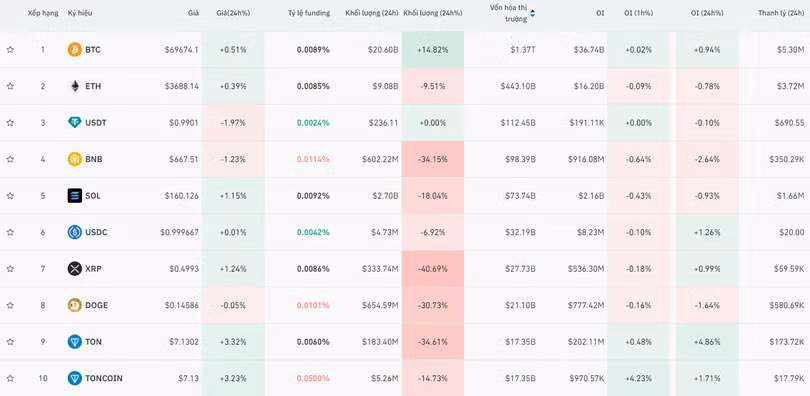Viewport: 810px width, 396px height.
Task: Sort using the Vốn hóa thị trường arrows
Action: (533, 13)
